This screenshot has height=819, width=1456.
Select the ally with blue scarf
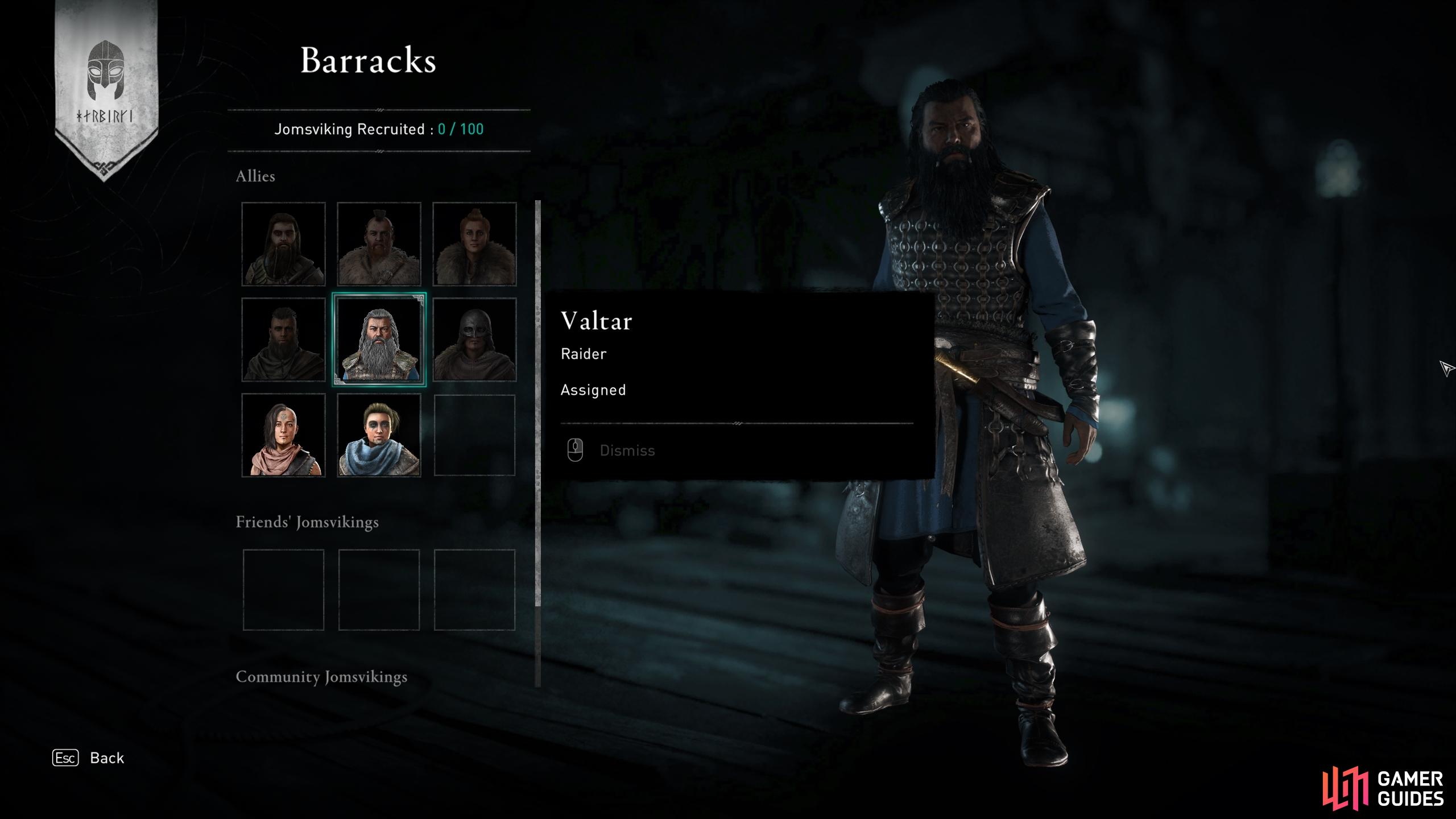tap(379, 435)
